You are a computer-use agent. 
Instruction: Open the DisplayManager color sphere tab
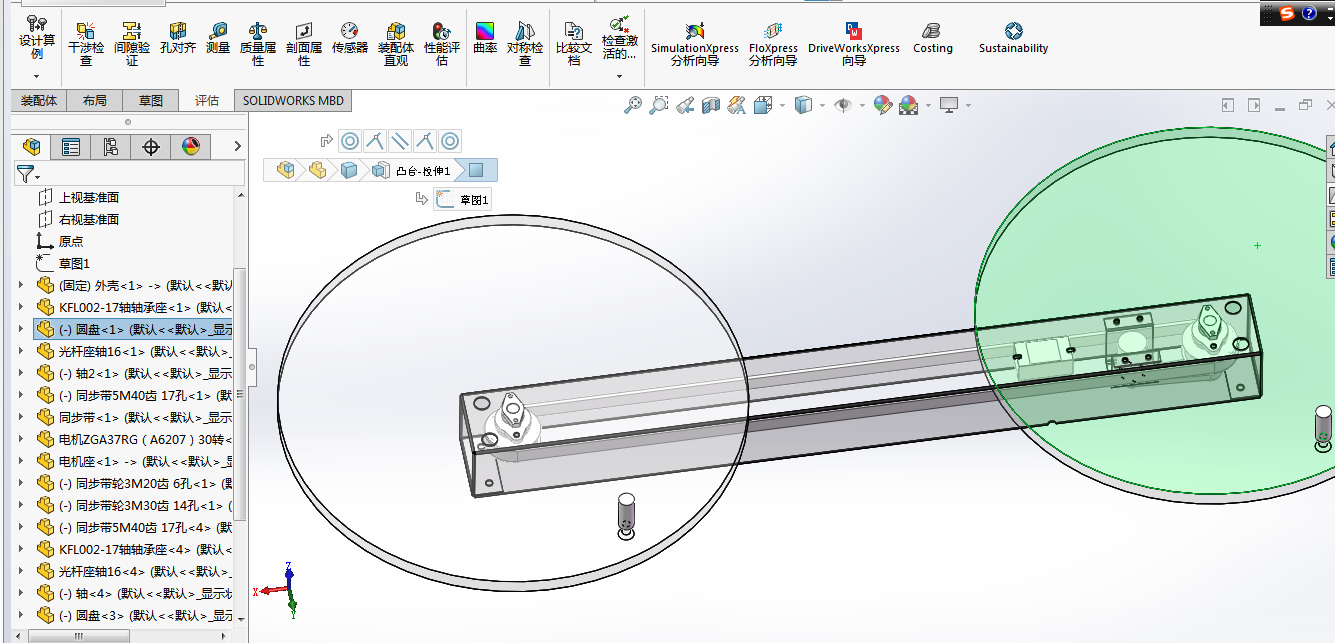pyautogui.click(x=191, y=147)
